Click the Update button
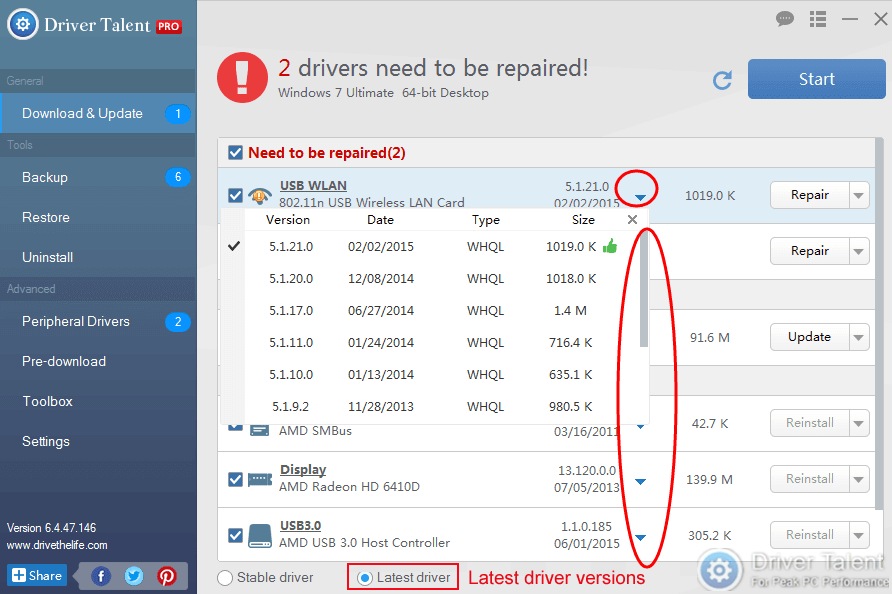892x594 pixels. coord(810,337)
